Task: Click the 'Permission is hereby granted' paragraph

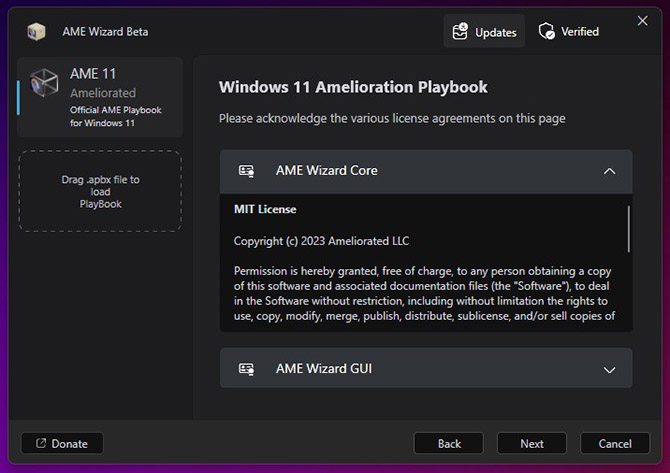Action: click(424, 294)
